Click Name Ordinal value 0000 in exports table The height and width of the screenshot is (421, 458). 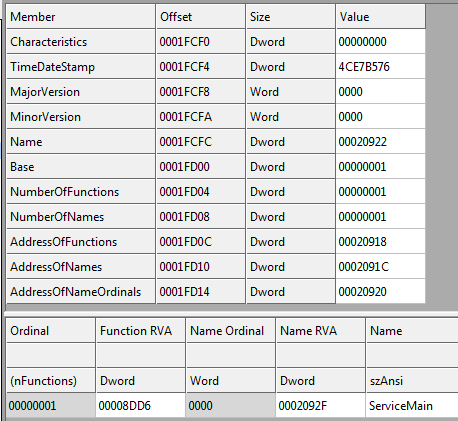pyautogui.click(x=231, y=405)
